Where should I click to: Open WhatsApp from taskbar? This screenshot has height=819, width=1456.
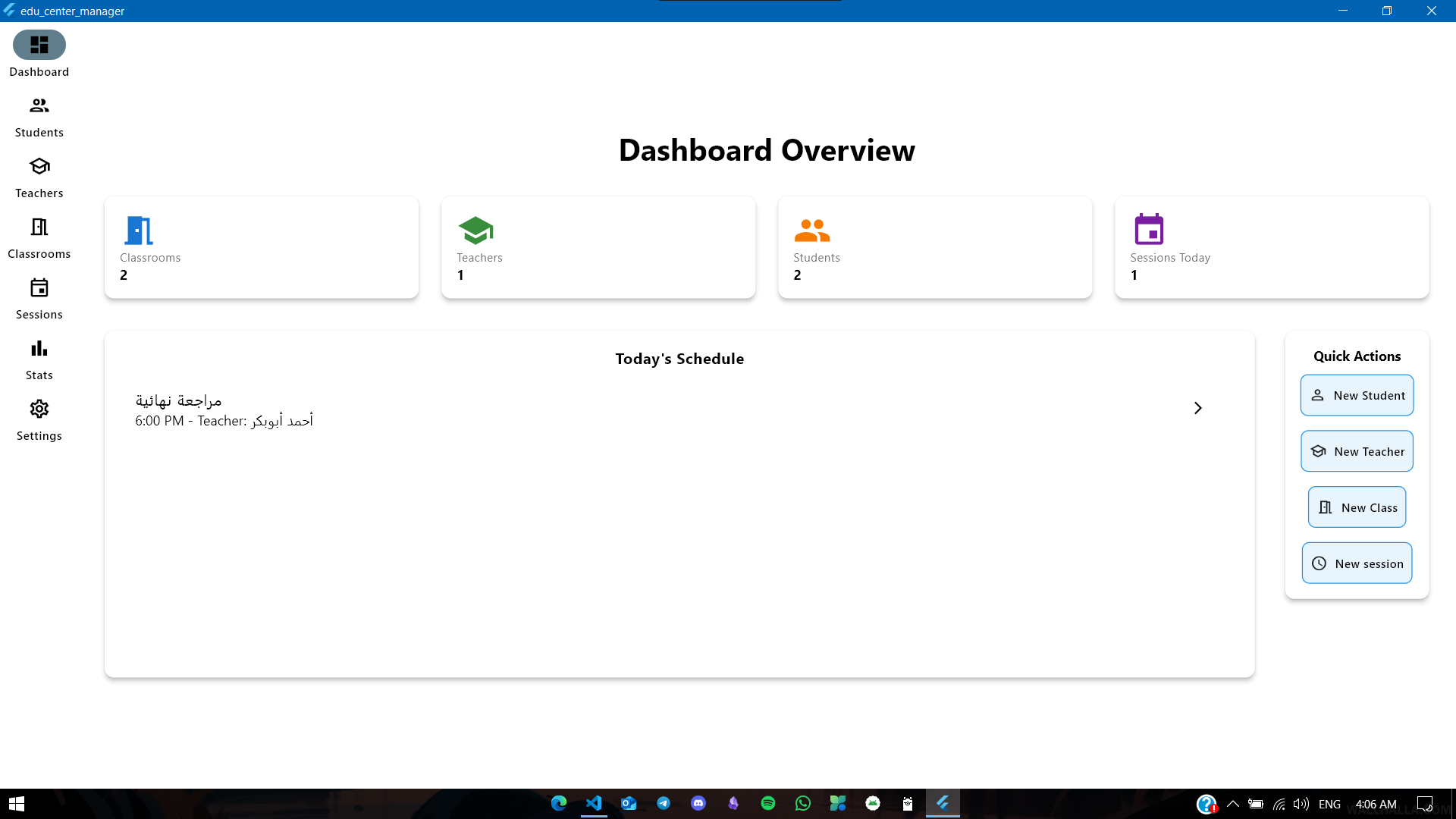[x=803, y=804]
